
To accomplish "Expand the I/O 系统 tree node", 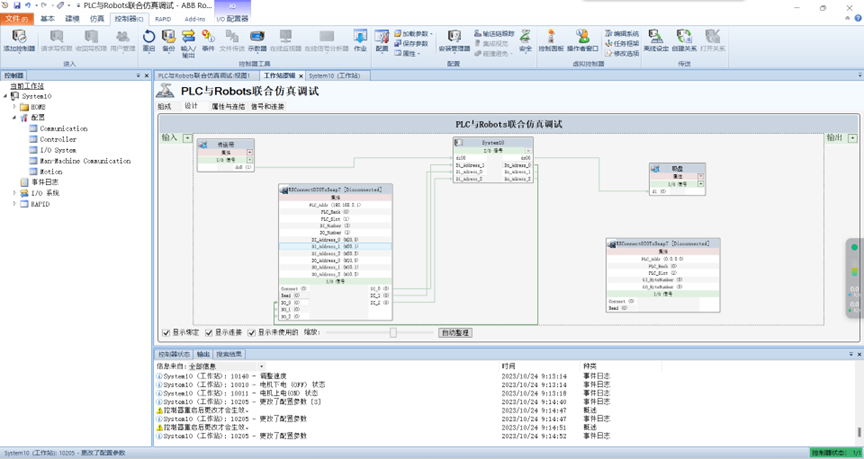I will 14,193.
